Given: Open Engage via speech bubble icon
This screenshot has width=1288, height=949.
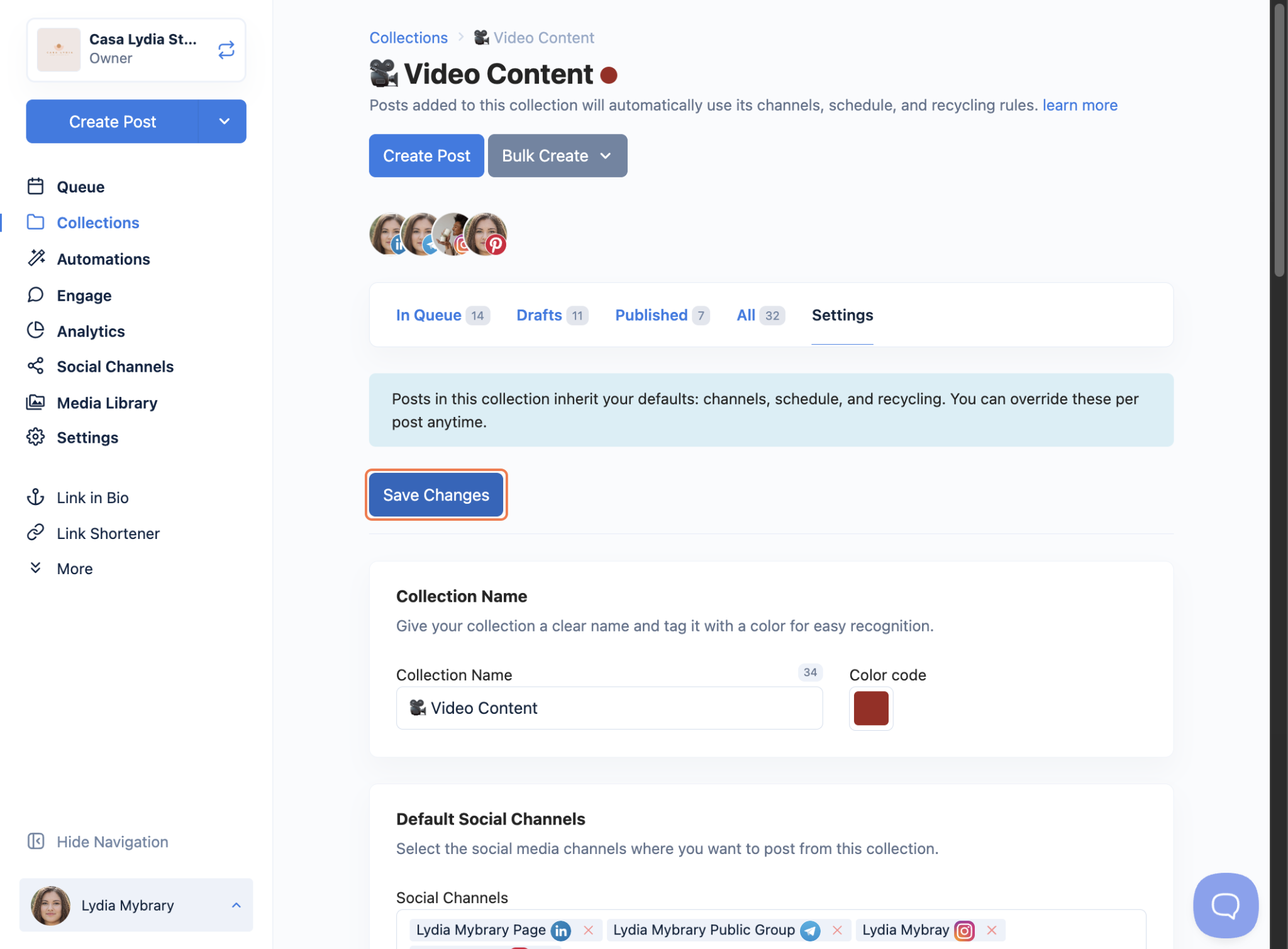Looking at the screenshot, I should (x=36, y=294).
